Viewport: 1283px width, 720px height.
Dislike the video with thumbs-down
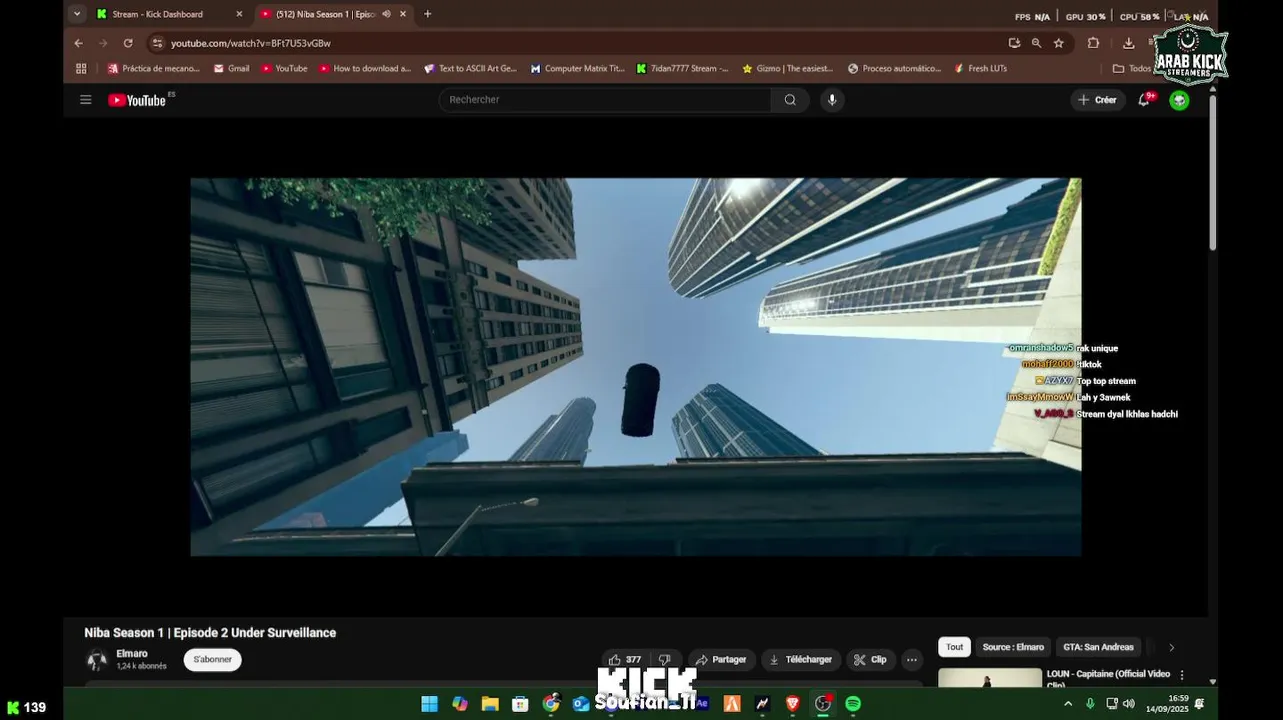(x=665, y=660)
